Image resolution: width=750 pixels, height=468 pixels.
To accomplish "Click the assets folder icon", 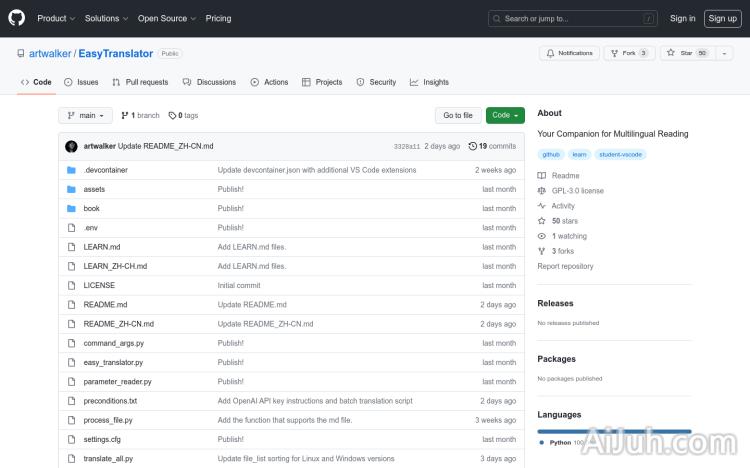I will (x=71, y=189).
